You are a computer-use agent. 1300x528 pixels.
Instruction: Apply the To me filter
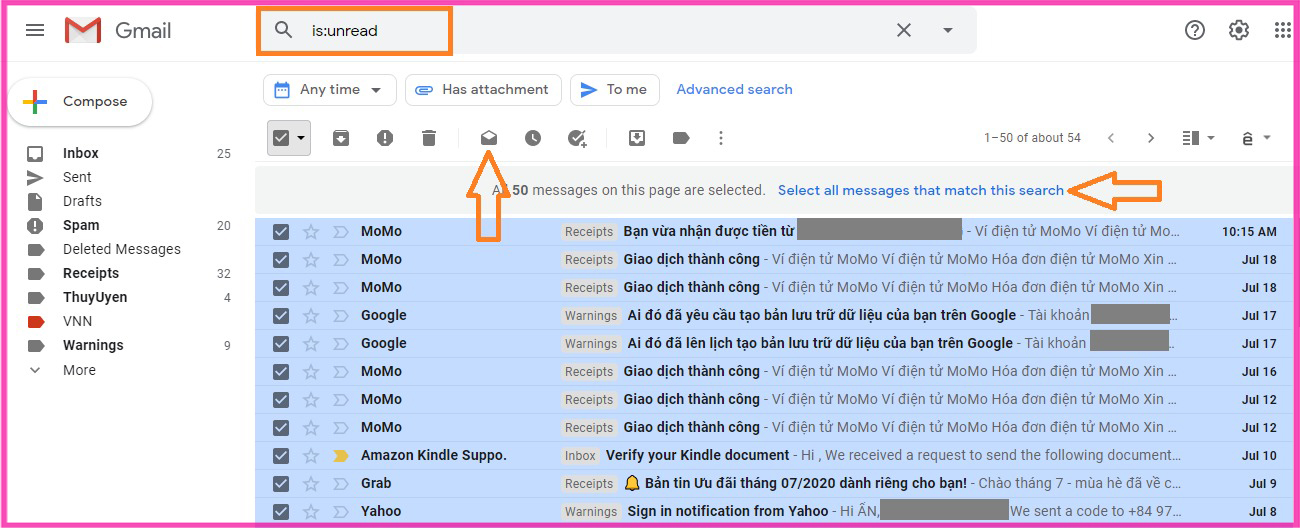click(x=614, y=90)
